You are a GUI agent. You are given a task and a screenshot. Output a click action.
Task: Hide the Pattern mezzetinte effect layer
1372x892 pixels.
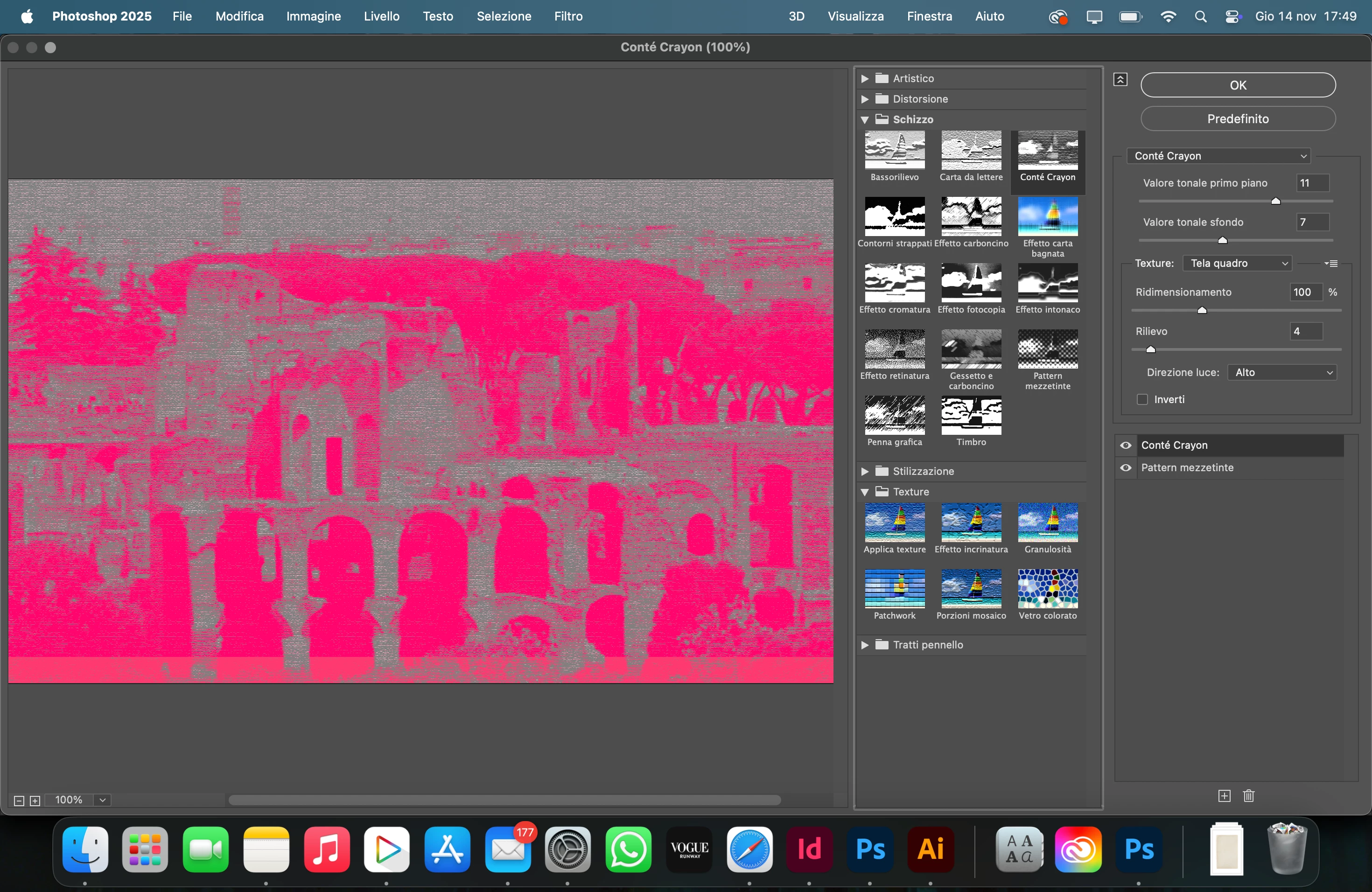point(1126,468)
